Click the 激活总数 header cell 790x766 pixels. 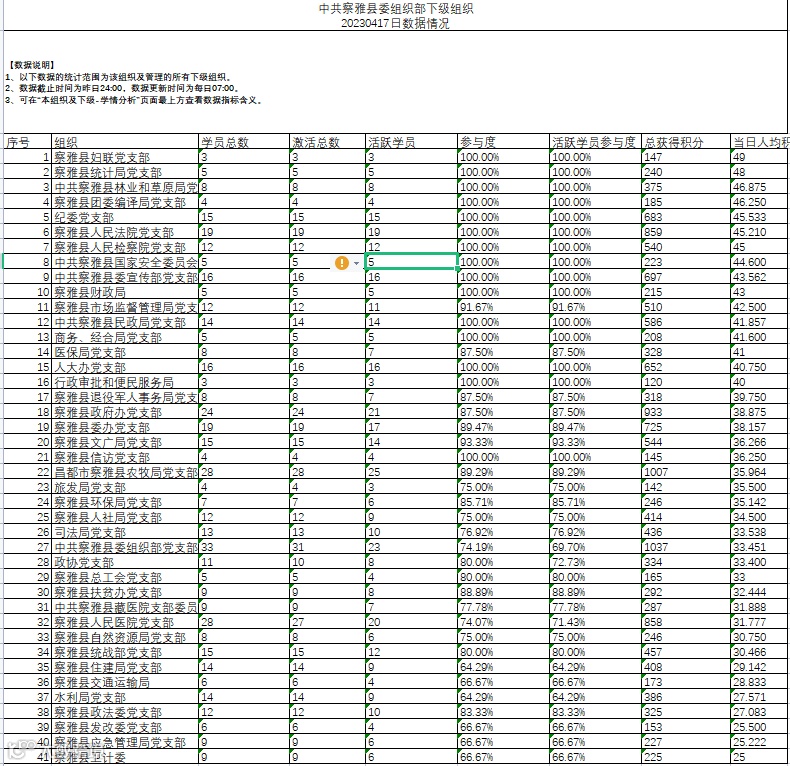click(x=327, y=142)
